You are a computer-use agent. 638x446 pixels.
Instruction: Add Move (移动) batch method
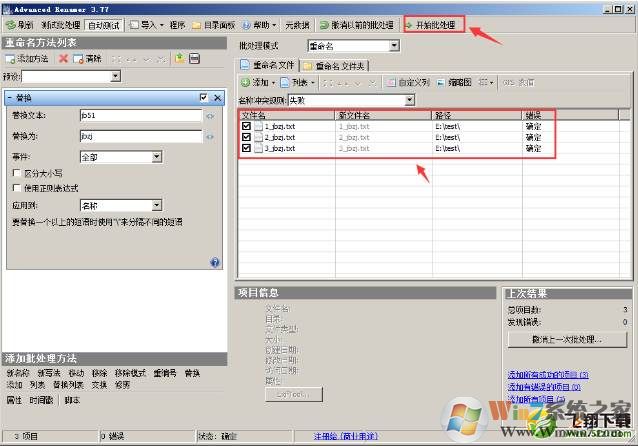coord(76,373)
